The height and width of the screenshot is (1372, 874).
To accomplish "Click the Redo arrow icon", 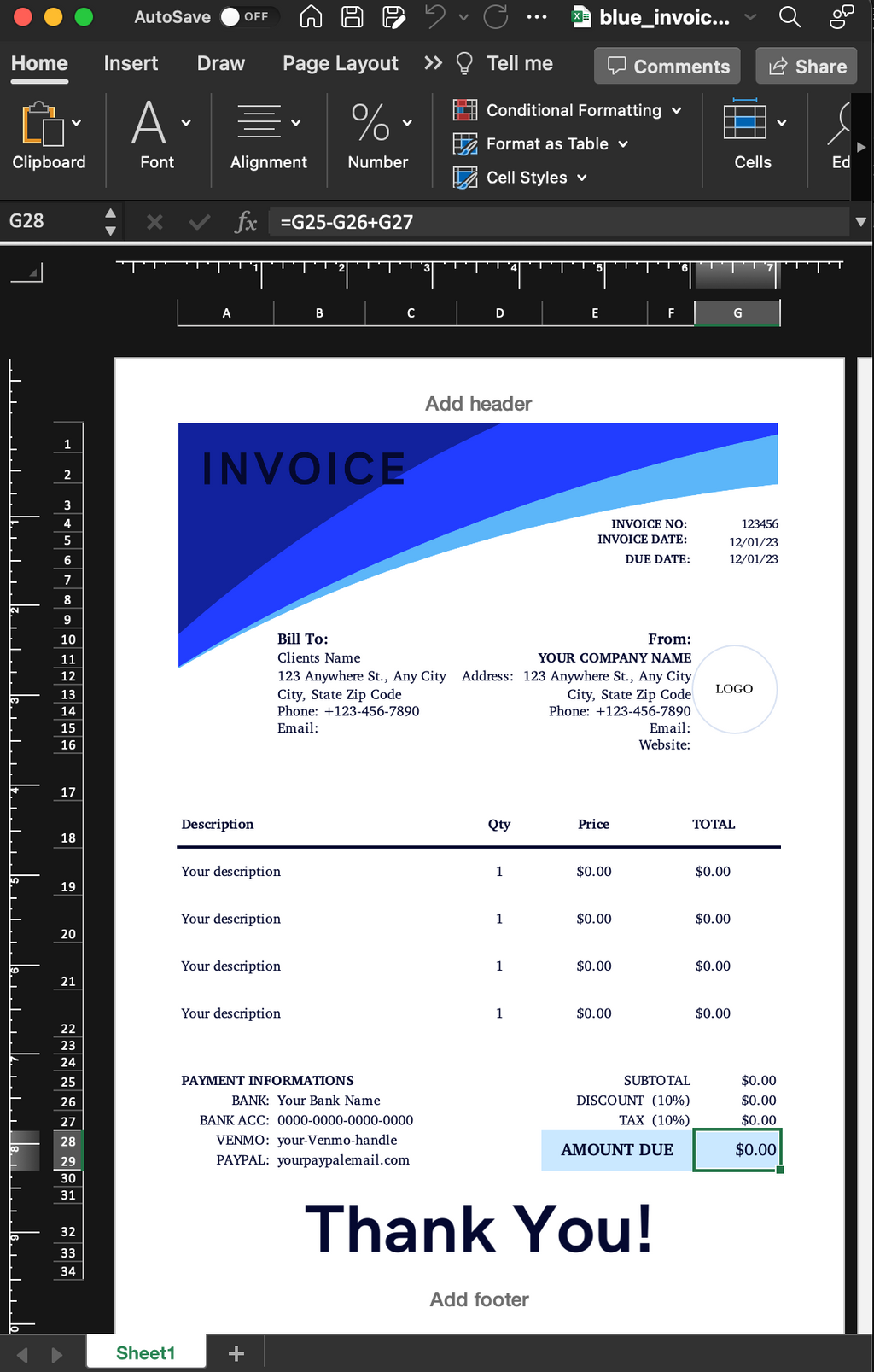I will pos(496,17).
